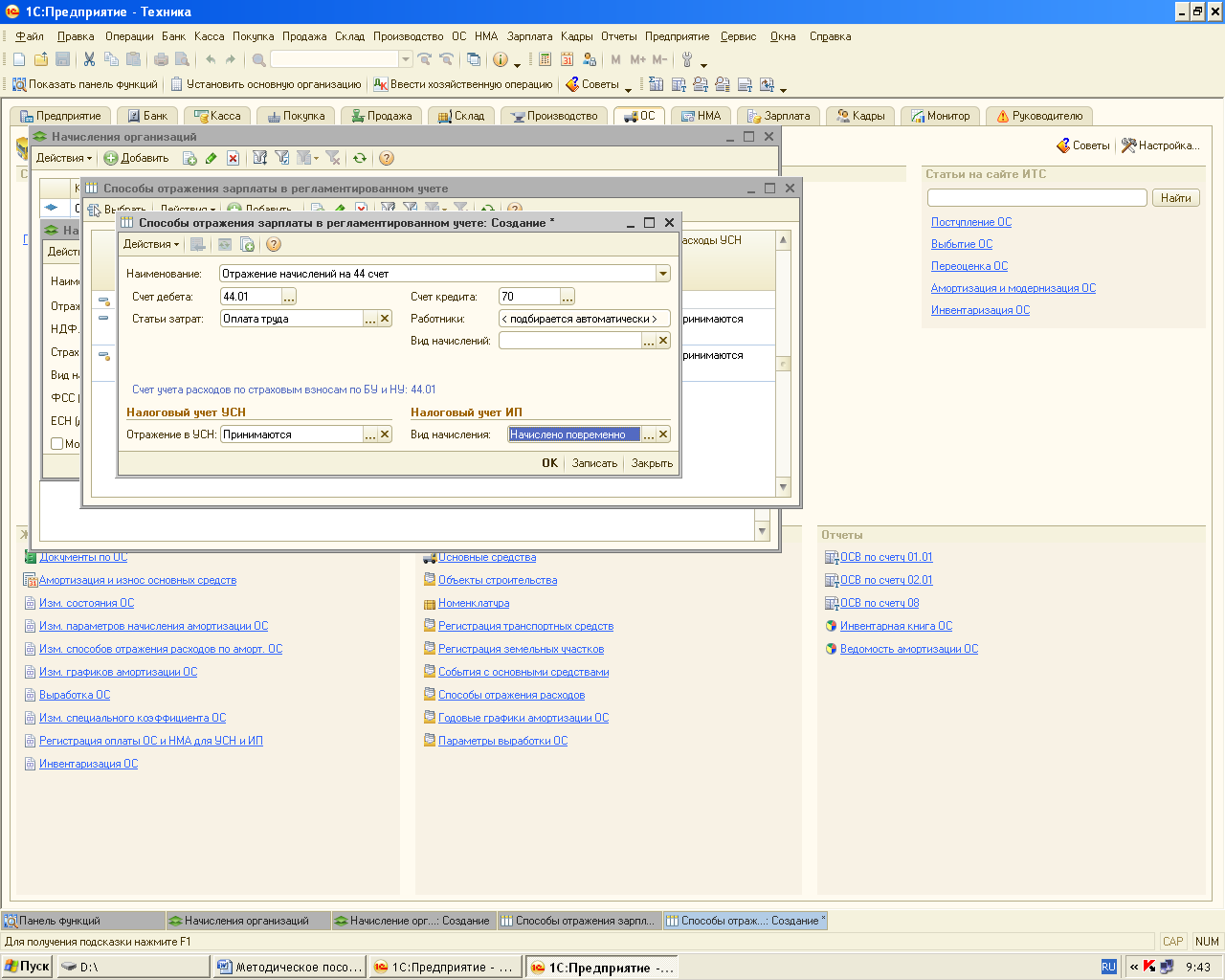Click copy-new icon in Создание dialog toolbar
Viewport: 1225px width, 980px height.
(247, 244)
